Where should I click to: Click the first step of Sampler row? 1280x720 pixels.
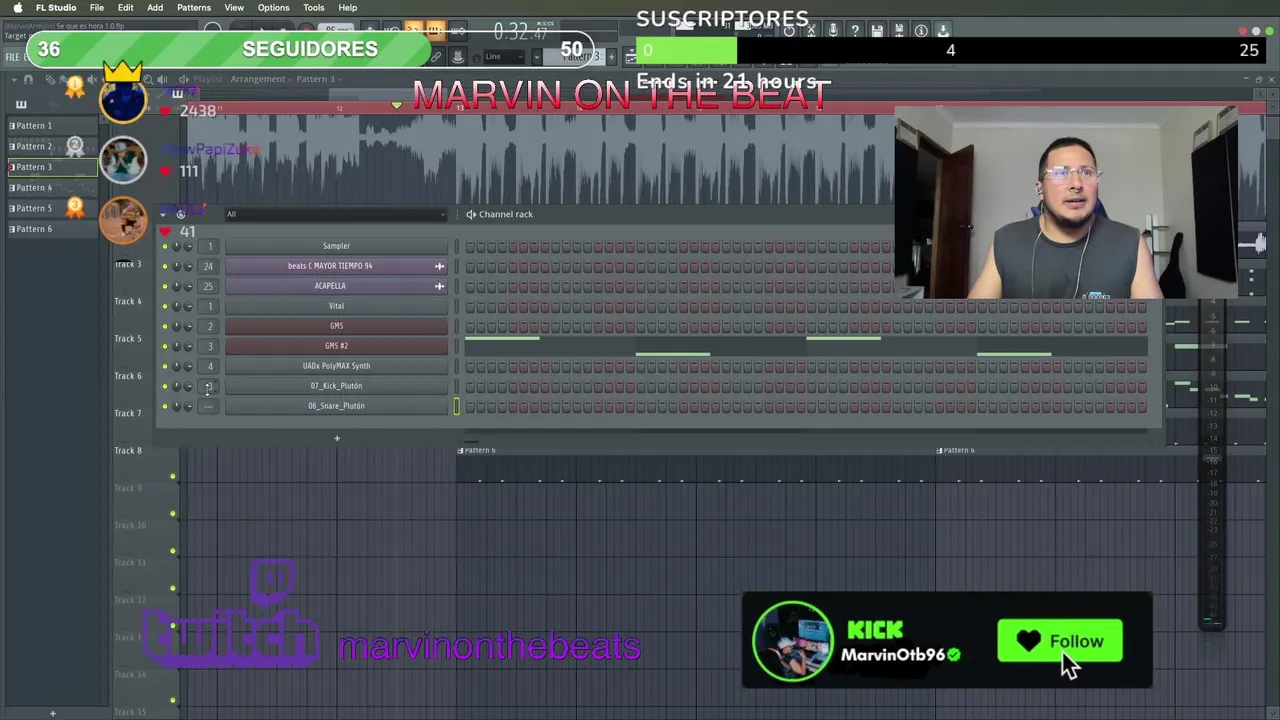point(469,246)
